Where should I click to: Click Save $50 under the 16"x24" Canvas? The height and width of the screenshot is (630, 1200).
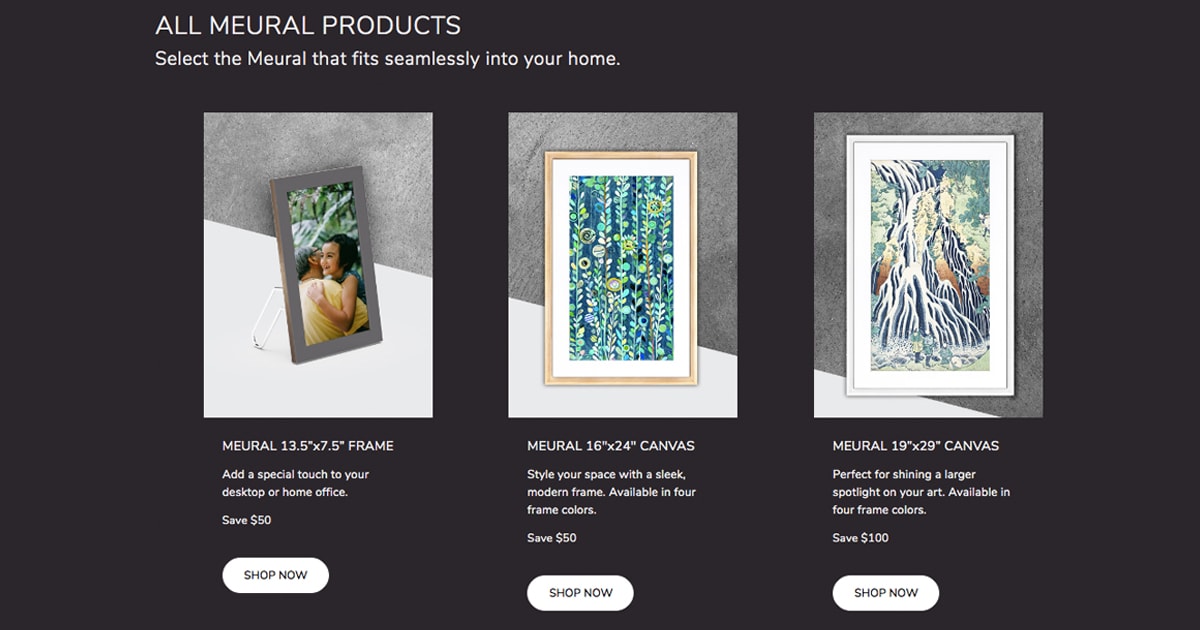tap(552, 538)
